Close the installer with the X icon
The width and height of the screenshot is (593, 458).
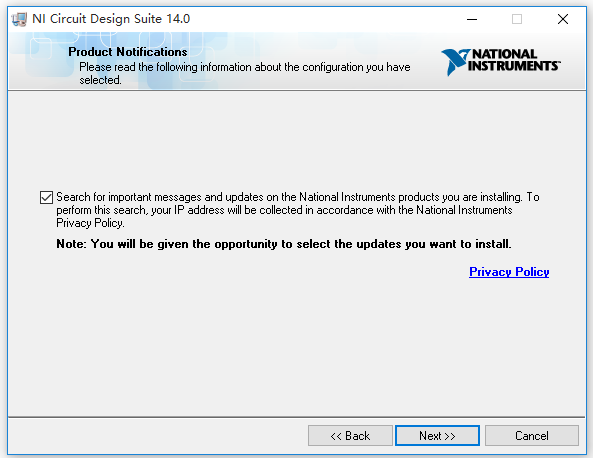(563, 19)
